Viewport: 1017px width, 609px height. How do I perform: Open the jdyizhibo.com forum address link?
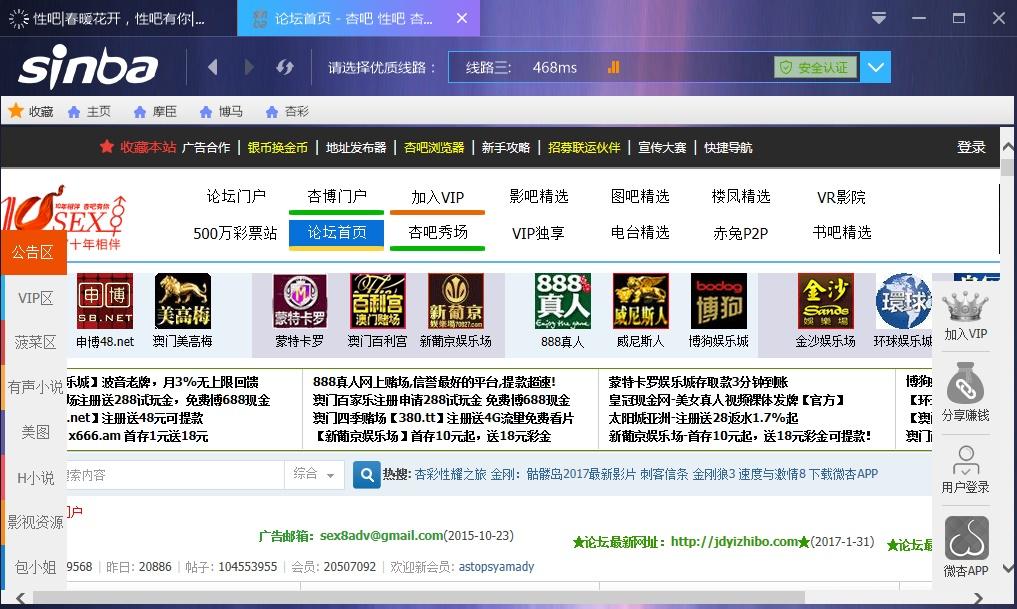(x=734, y=542)
